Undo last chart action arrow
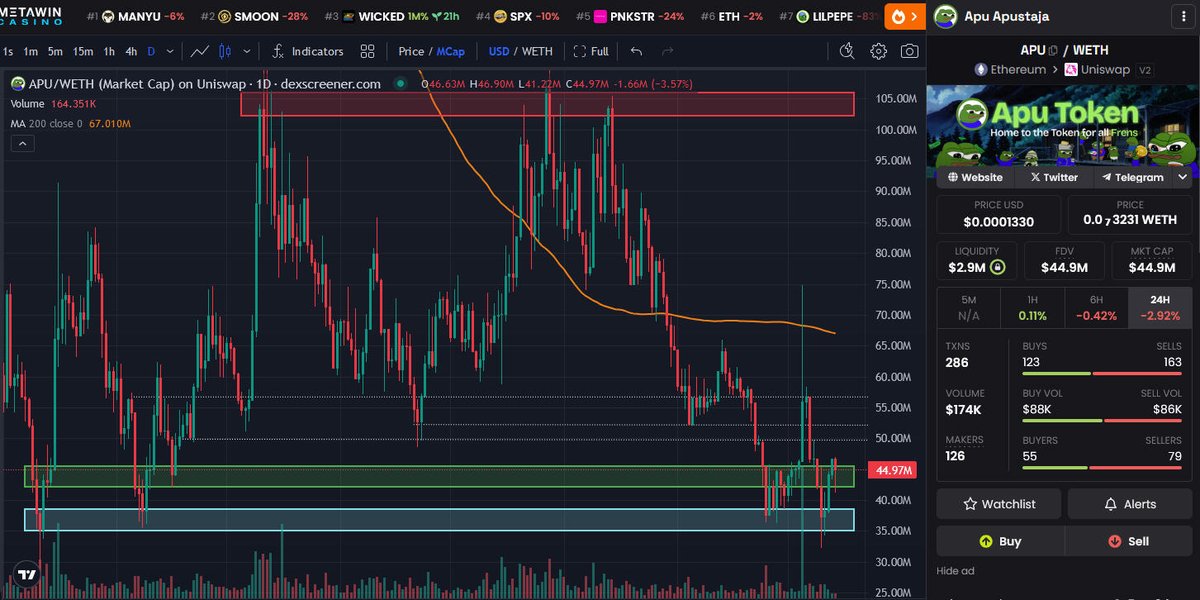Viewport: 1200px width, 600px height. pyautogui.click(x=636, y=51)
